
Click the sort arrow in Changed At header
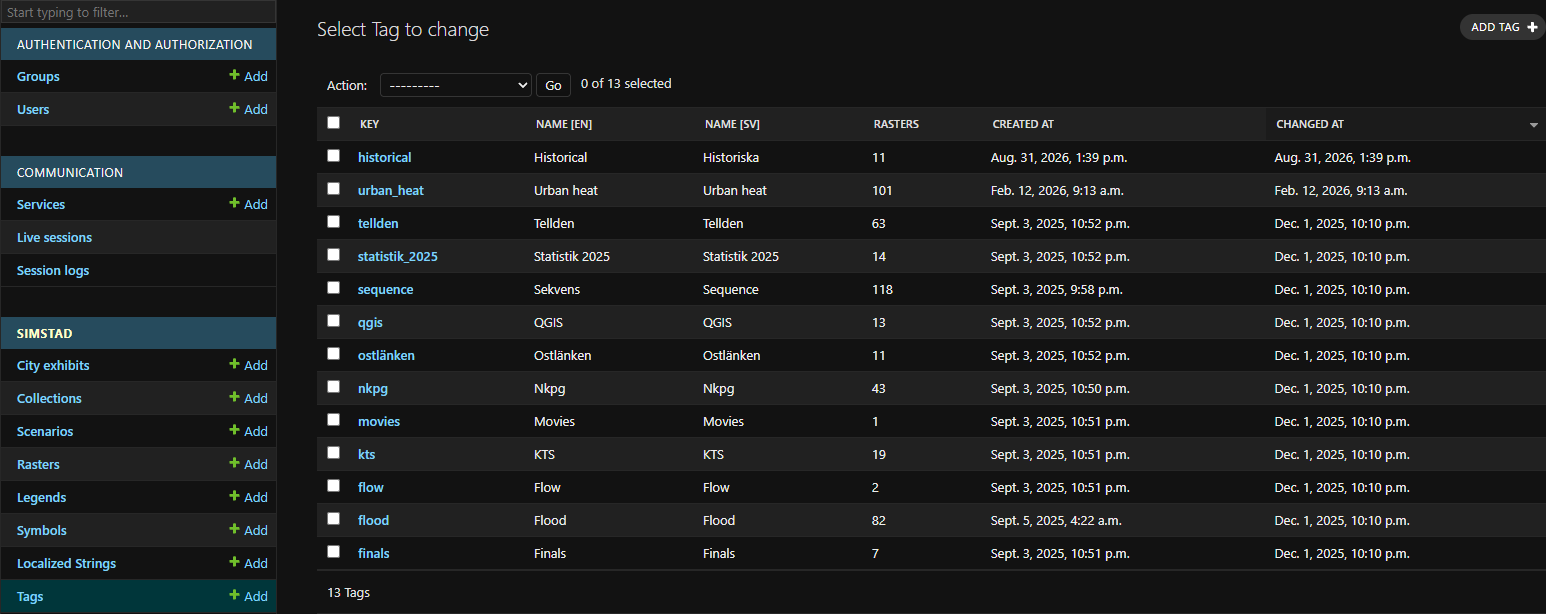[1533, 125]
